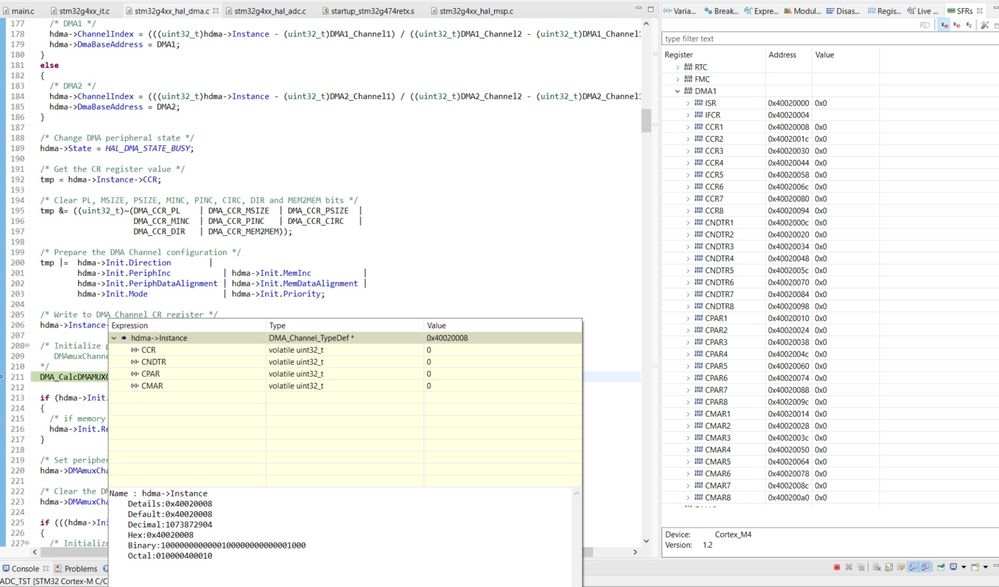
Task: Select the CNDTR5 register icon
Action: tap(698, 270)
